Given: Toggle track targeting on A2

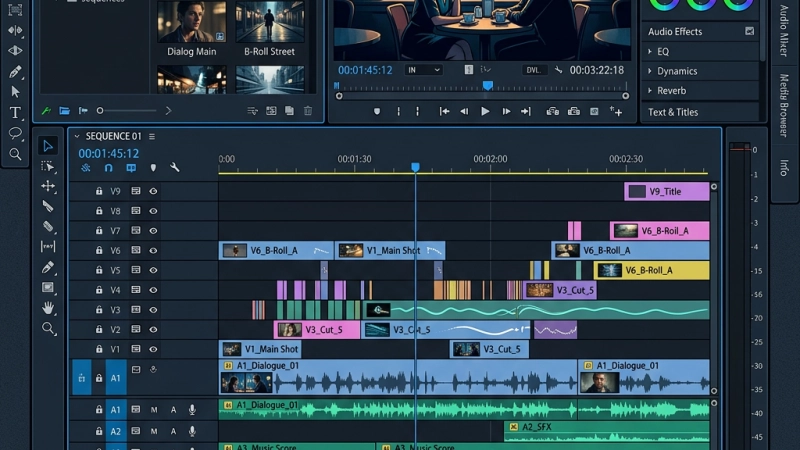Looking at the screenshot, I should click(x=116, y=432).
